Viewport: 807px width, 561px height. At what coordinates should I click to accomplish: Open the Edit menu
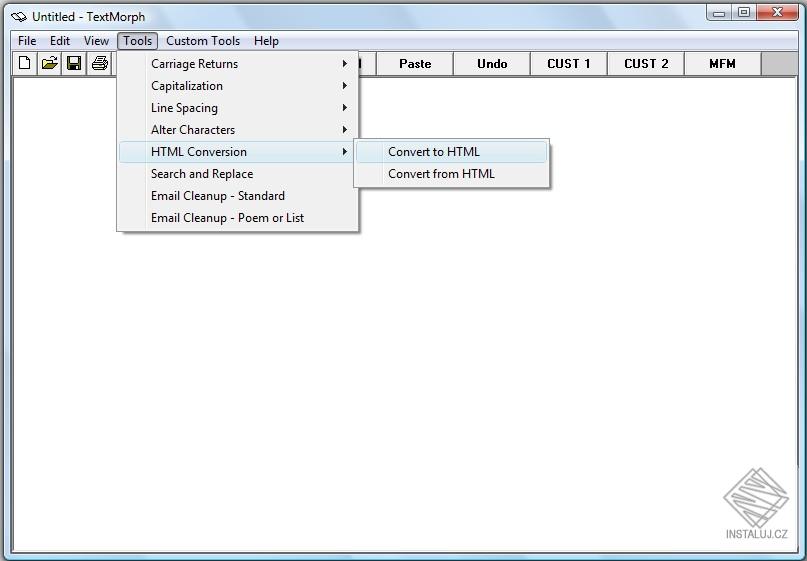[60, 41]
